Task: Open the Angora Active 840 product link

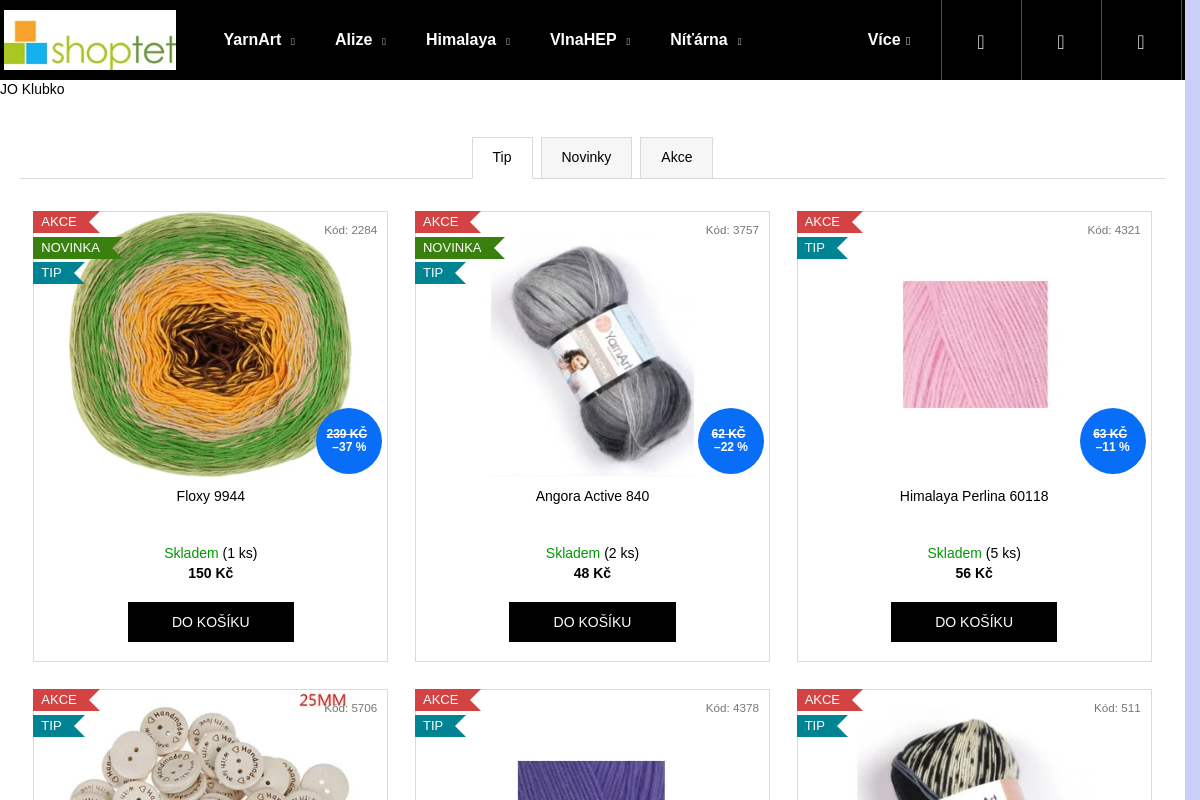Action: coord(592,496)
